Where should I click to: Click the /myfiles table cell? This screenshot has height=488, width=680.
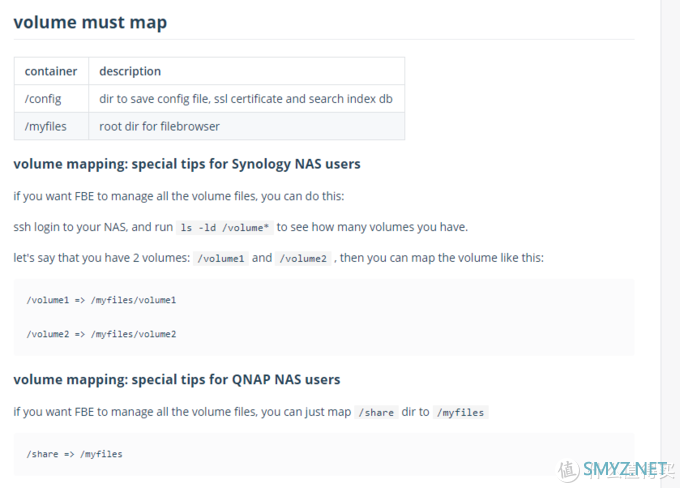tap(51, 126)
